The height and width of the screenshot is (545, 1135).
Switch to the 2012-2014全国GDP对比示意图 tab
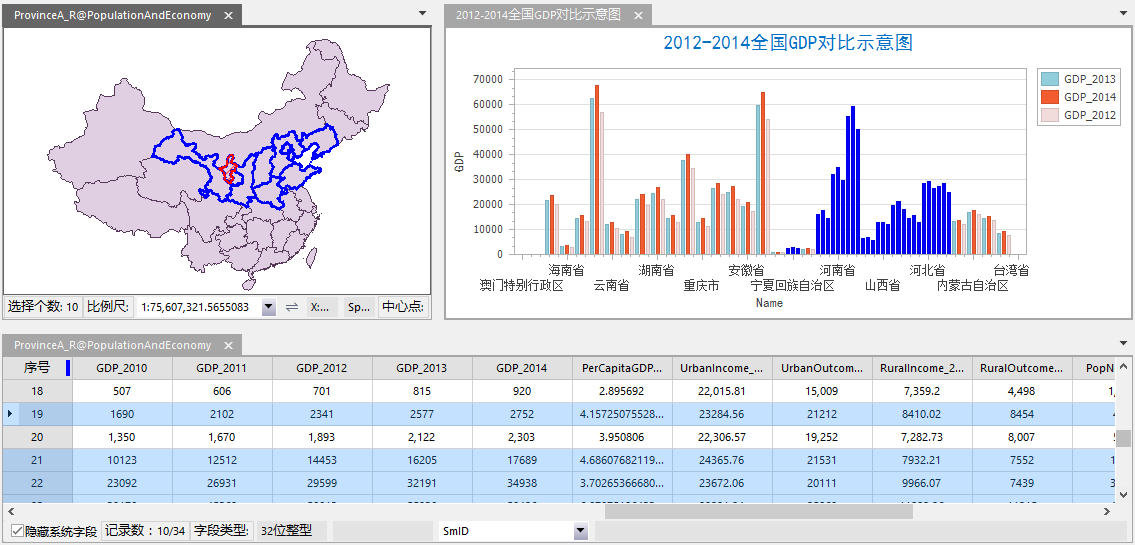[537, 16]
